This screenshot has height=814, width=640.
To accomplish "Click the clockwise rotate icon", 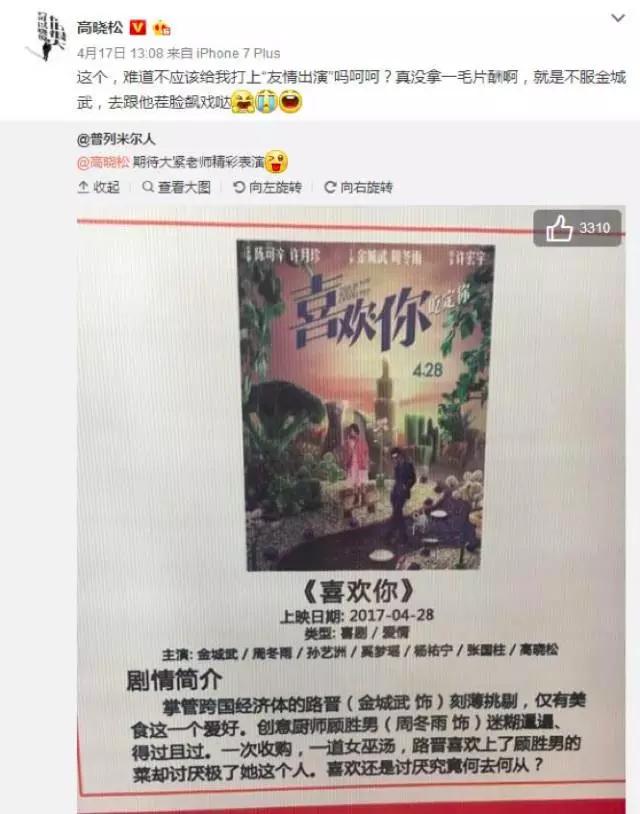I will (x=330, y=187).
